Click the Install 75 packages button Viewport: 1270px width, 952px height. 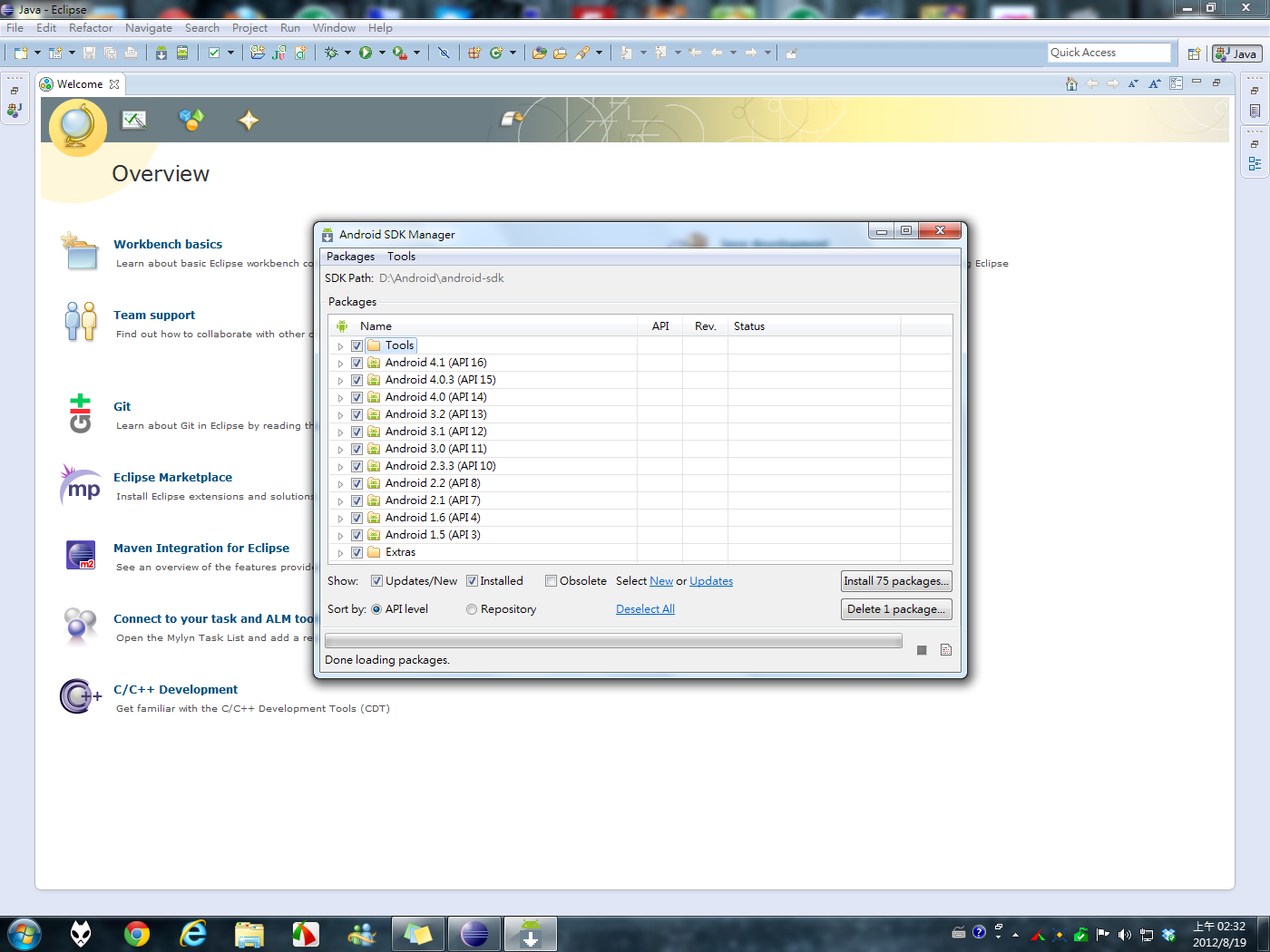coord(896,581)
